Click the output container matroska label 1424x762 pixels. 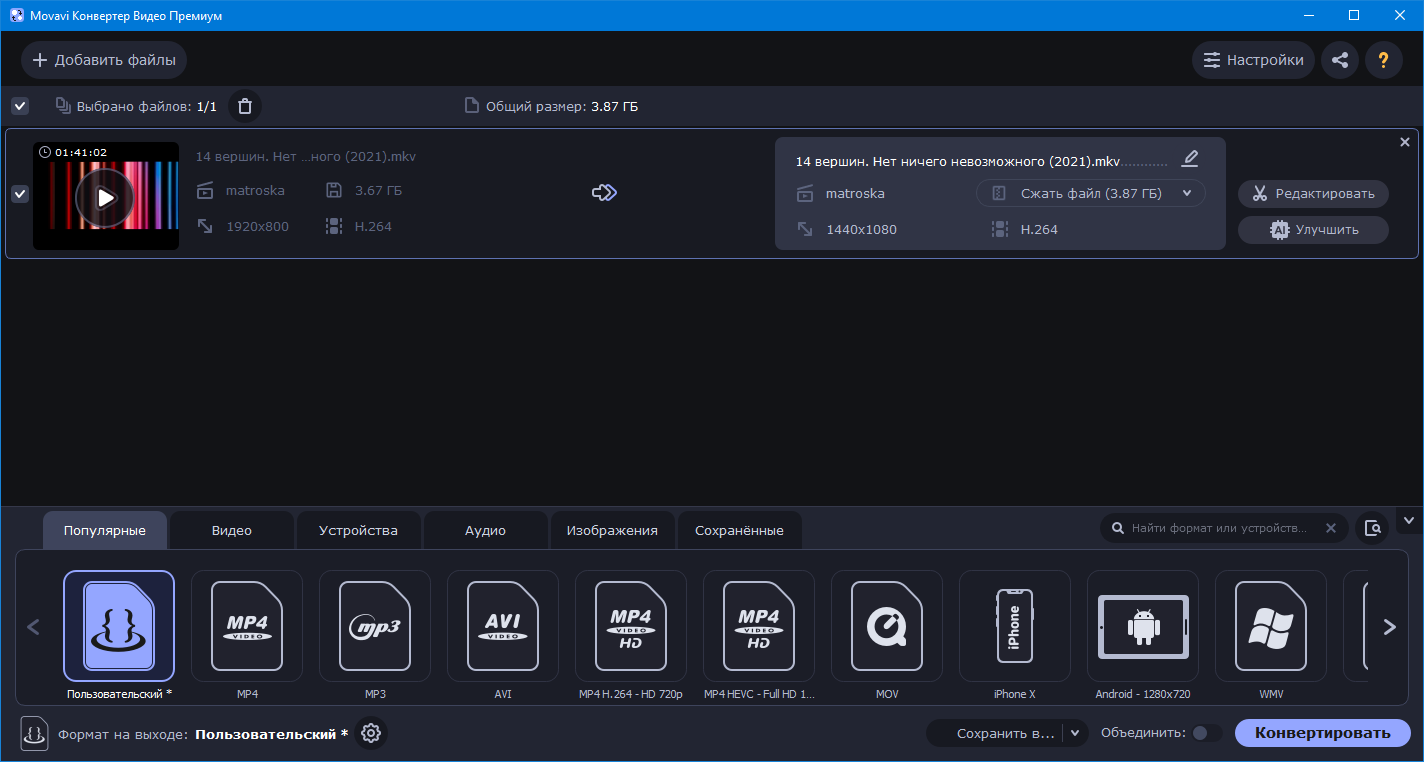(x=855, y=193)
